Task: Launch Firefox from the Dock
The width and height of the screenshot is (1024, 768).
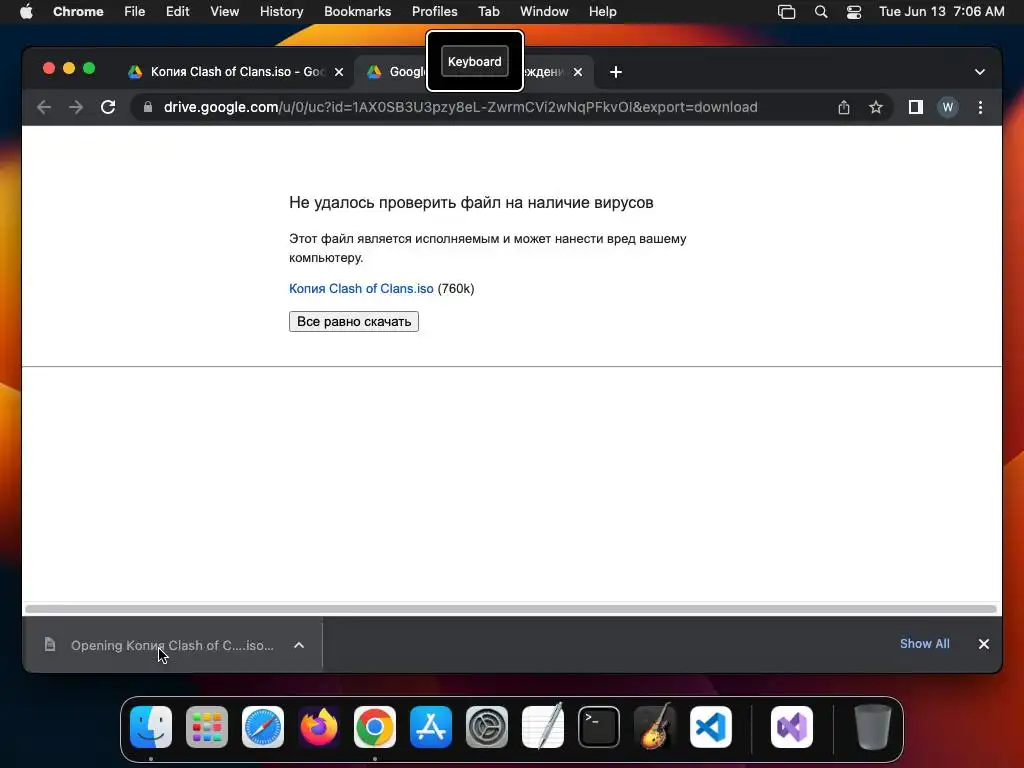Action: (319, 727)
